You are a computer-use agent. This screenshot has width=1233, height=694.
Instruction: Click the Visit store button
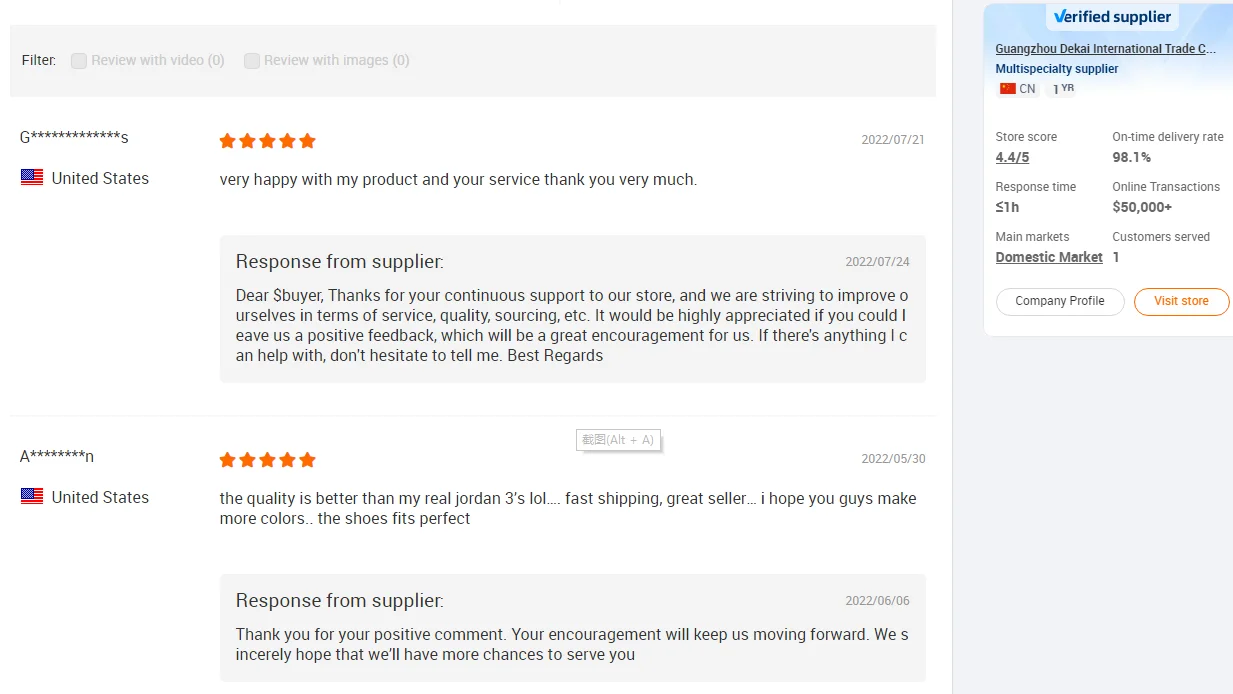1180,301
